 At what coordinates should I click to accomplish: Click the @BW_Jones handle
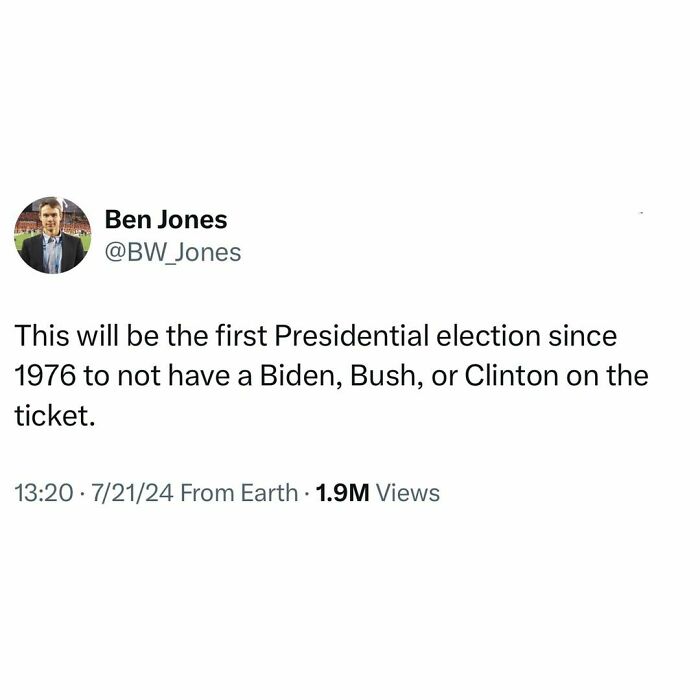pyautogui.click(x=173, y=252)
